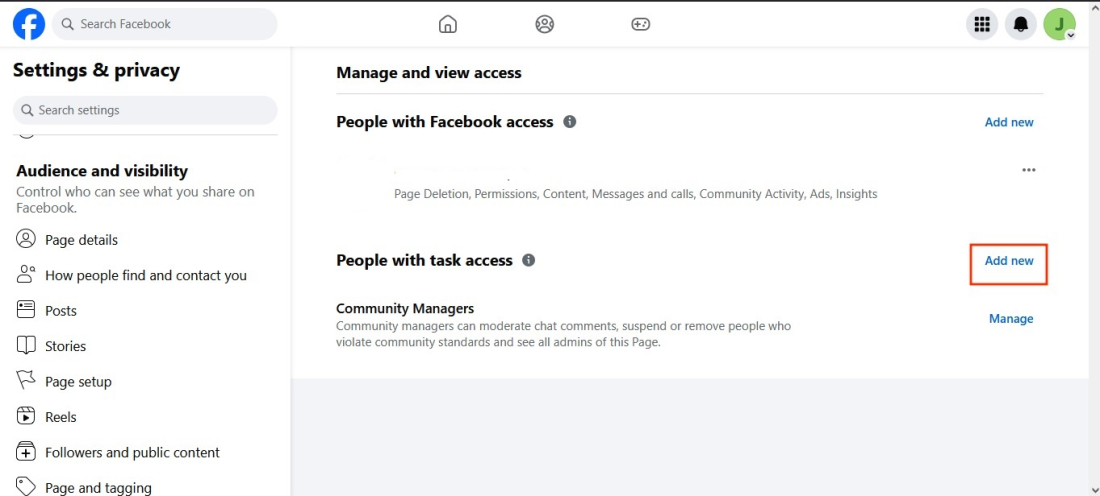Screen dimensions: 1100x496
Task: Open the Groups icon in top bar
Action: (544, 24)
